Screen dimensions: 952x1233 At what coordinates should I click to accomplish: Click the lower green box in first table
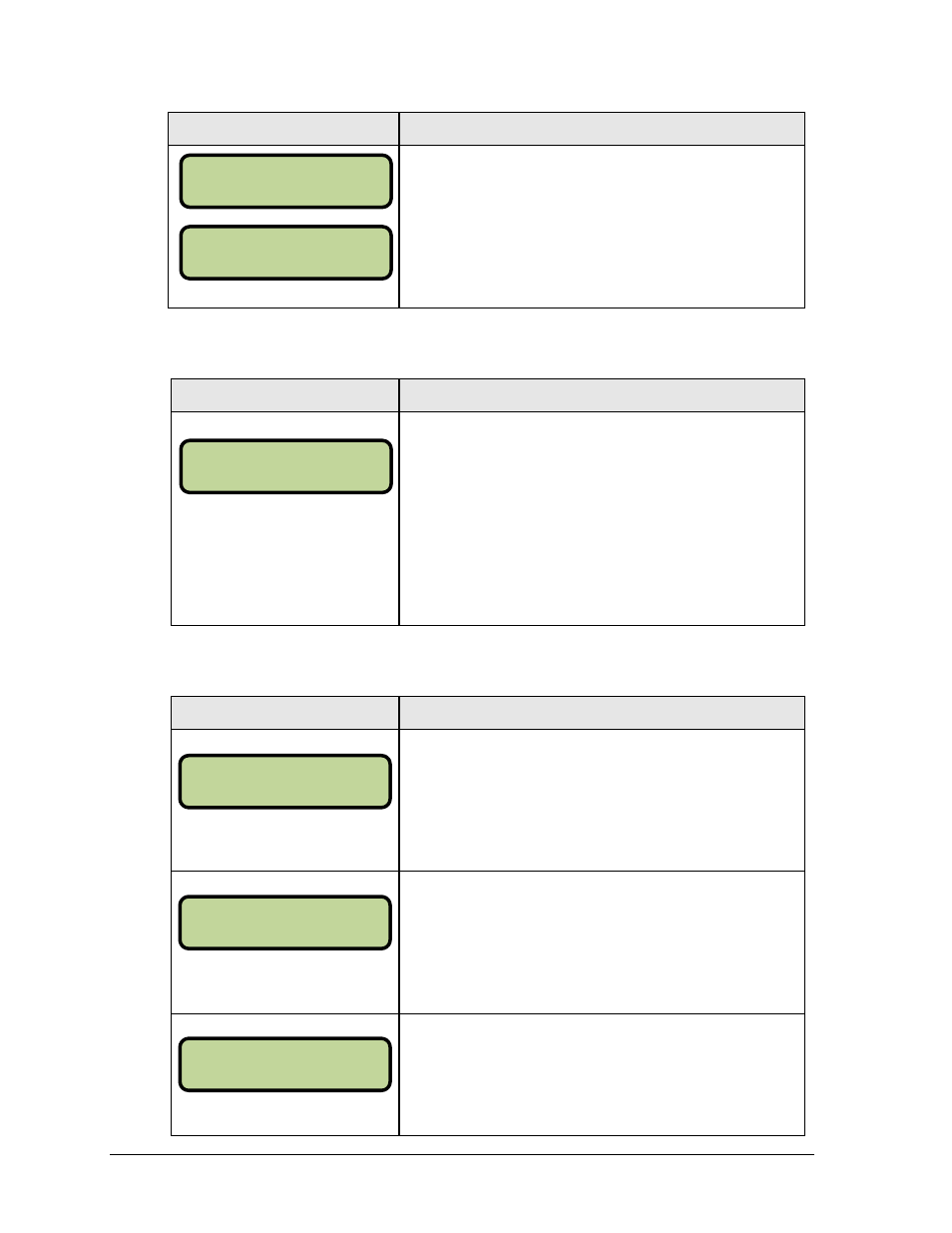(x=285, y=253)
